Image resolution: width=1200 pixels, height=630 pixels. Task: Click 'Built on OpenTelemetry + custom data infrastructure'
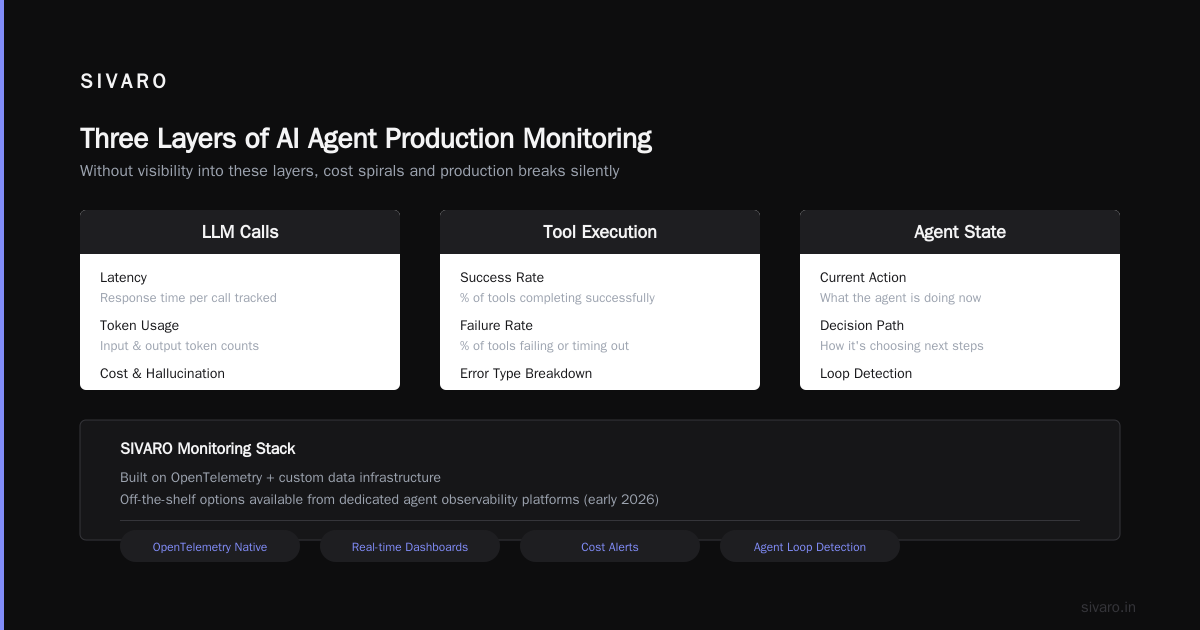click(x=280, y=478)
